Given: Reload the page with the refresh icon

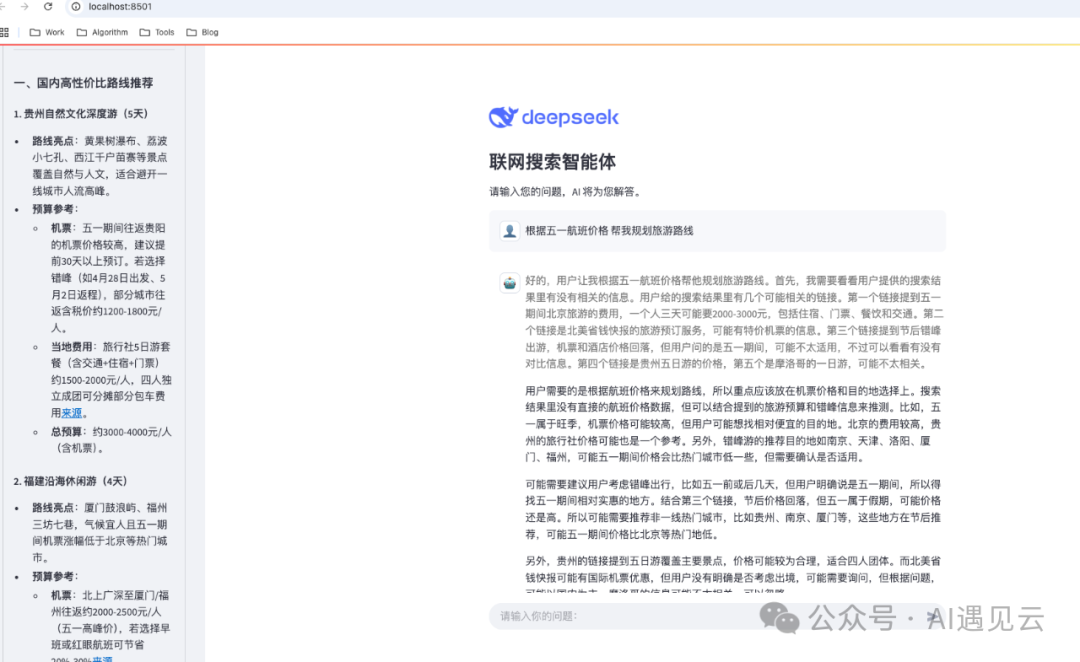Looking at the screenshot, I should pyautogui.click(x=48, y=6).
